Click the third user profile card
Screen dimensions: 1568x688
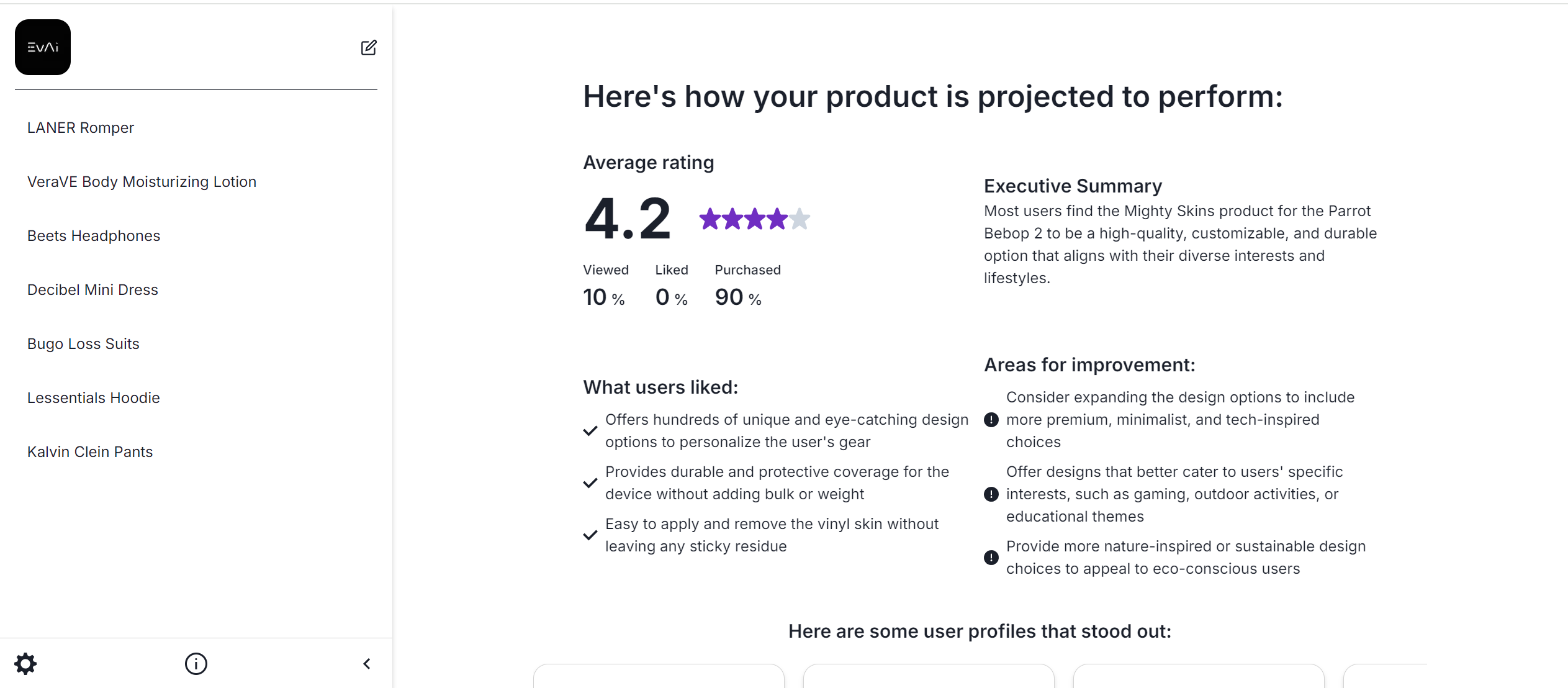pyautogui.click(x=1199, y=676)
